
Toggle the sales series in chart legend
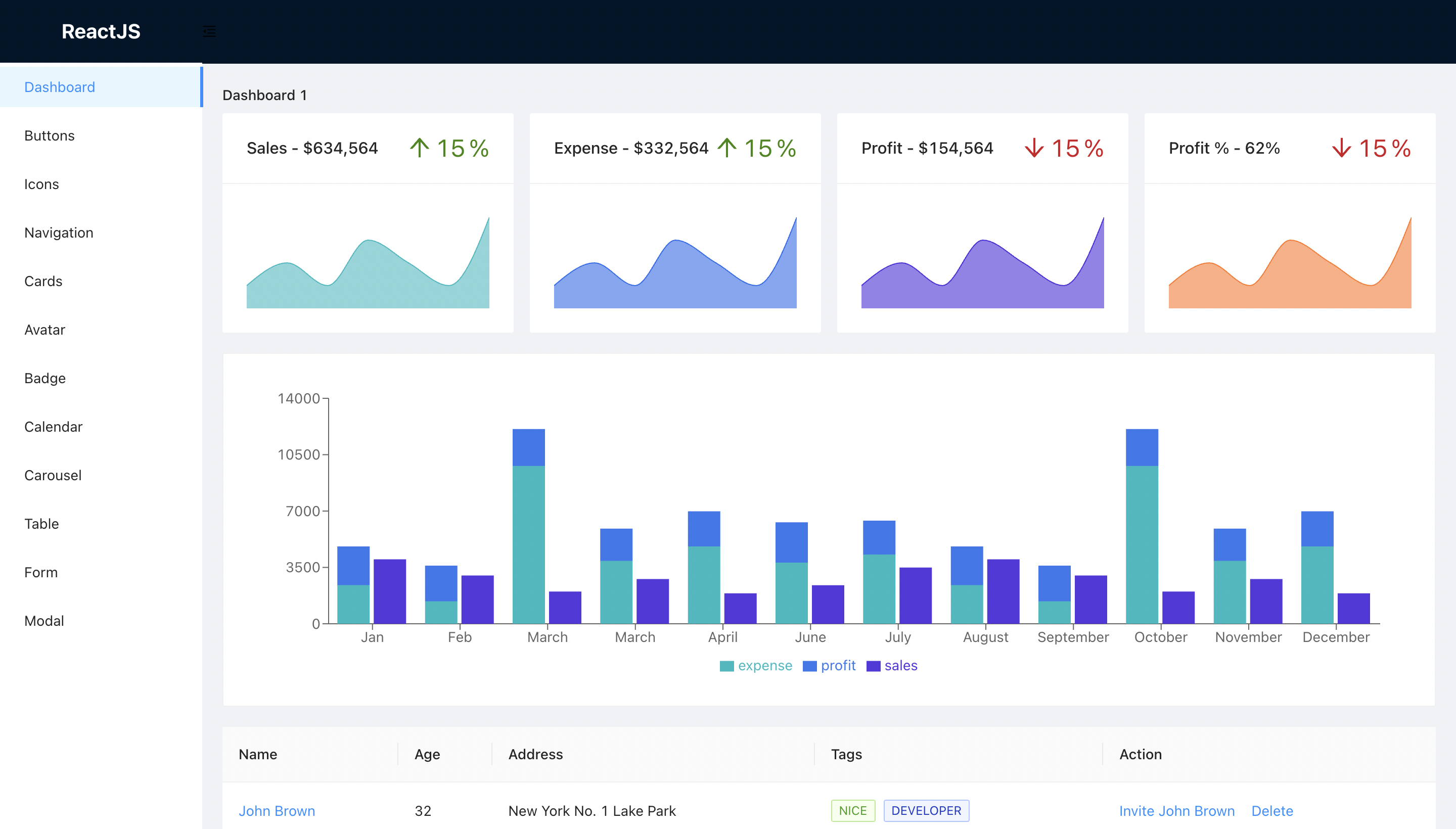pos(892,666)
